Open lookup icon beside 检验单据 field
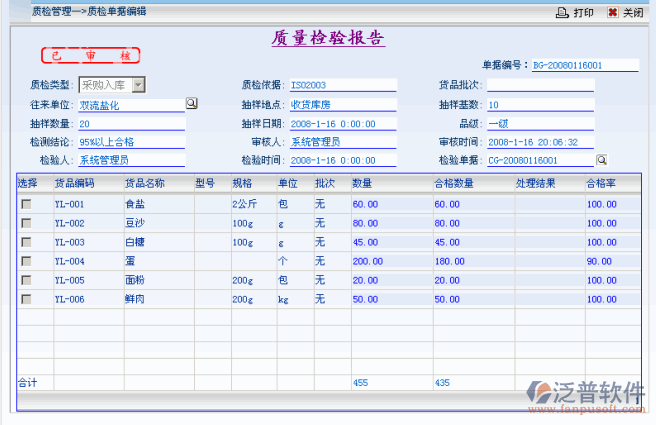 coord(602,160)
